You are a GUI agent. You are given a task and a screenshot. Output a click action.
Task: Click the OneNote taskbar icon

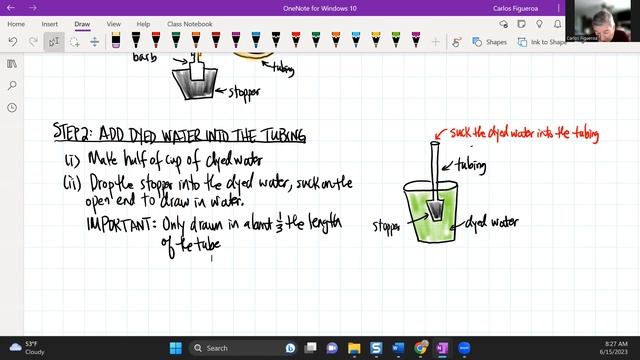442,348
